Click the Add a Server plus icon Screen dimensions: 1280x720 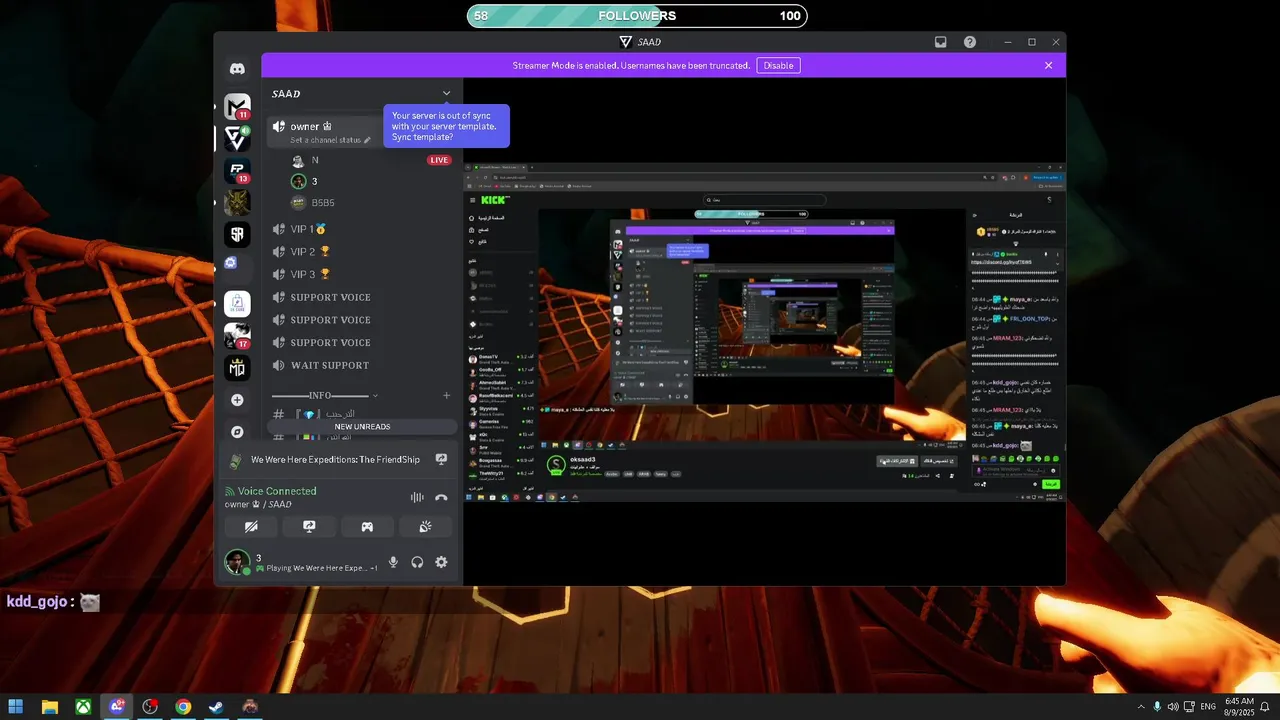tap(237, 400)
